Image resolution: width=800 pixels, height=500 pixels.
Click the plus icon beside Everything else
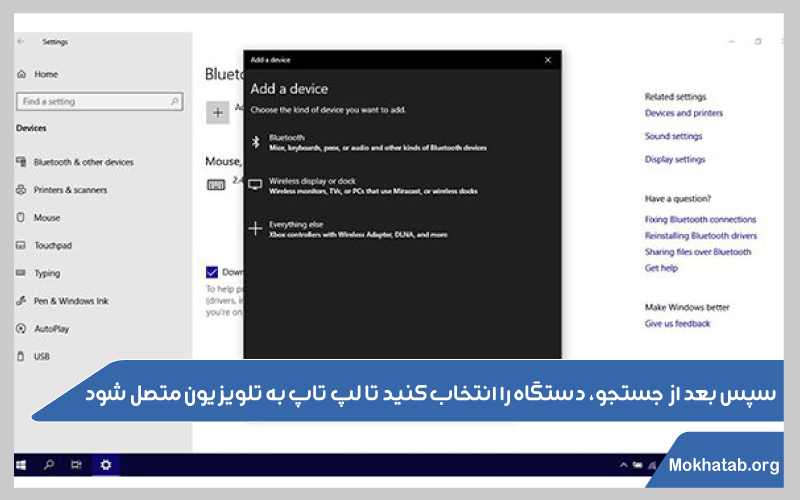tap(255, 228)
